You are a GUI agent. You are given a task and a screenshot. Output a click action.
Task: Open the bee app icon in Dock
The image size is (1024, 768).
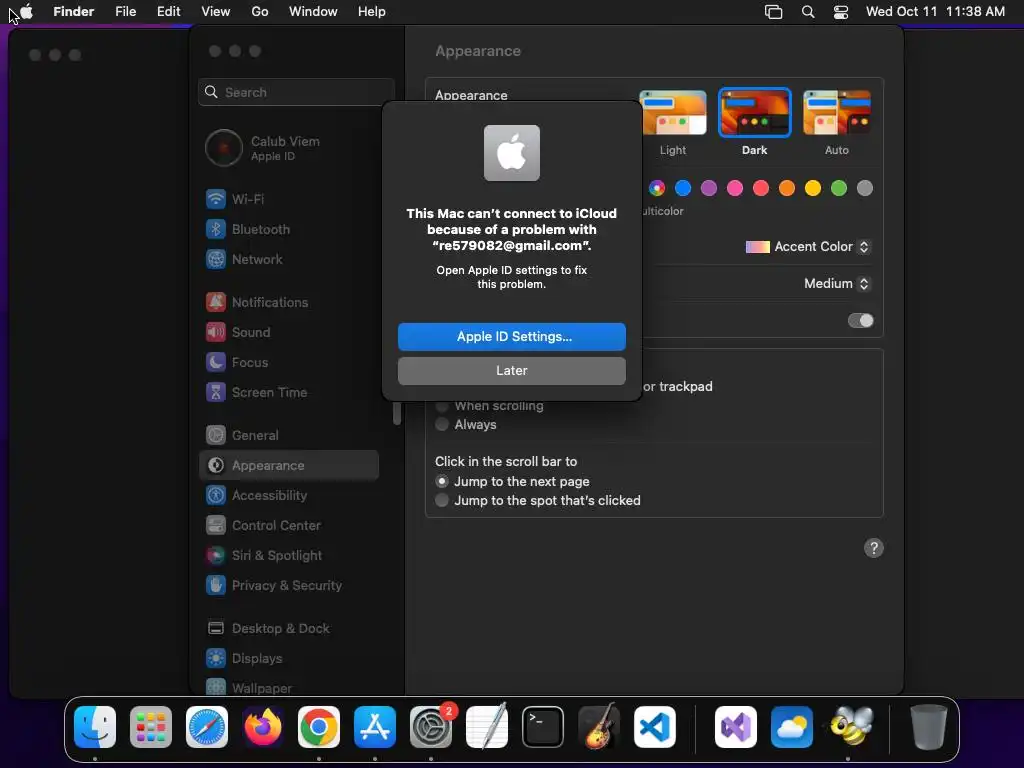pos(851,727)
